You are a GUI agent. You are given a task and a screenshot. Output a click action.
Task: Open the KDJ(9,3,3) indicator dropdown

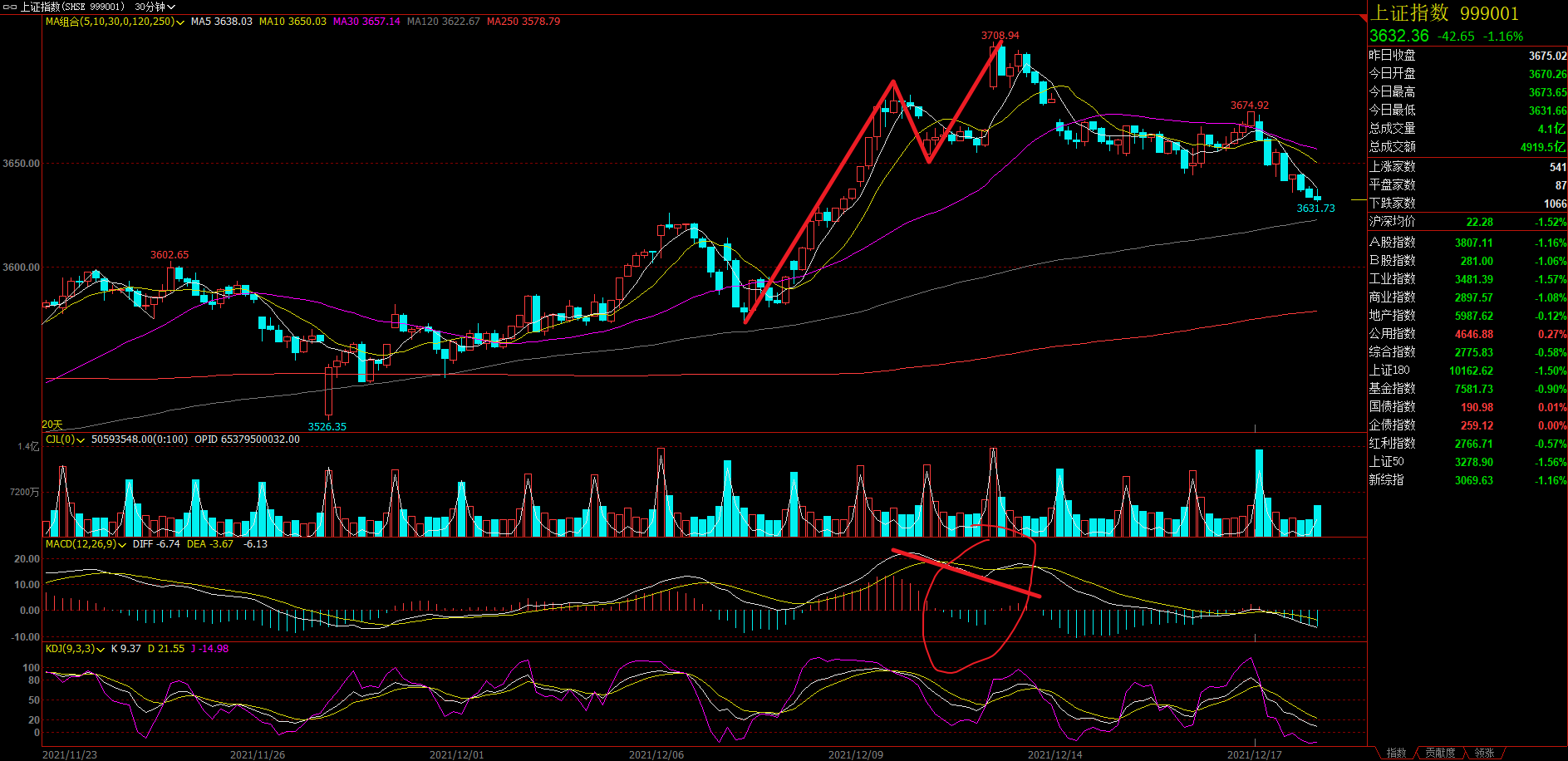(75, 649)
